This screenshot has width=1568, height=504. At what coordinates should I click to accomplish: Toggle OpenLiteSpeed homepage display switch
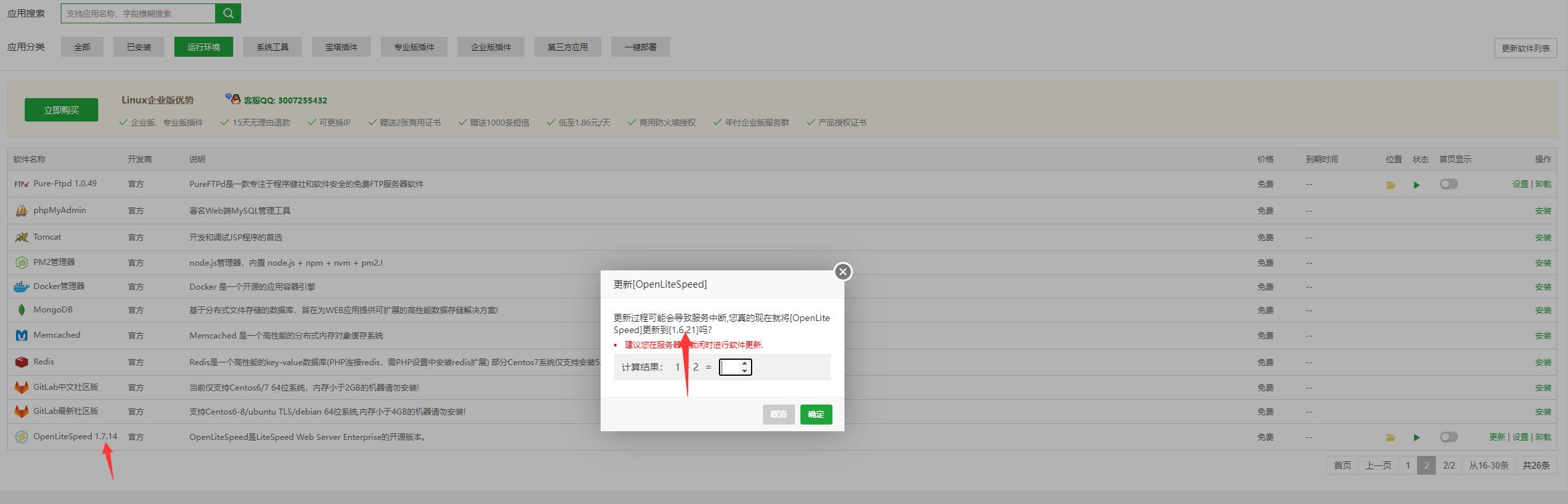[x=1448, y=437]
